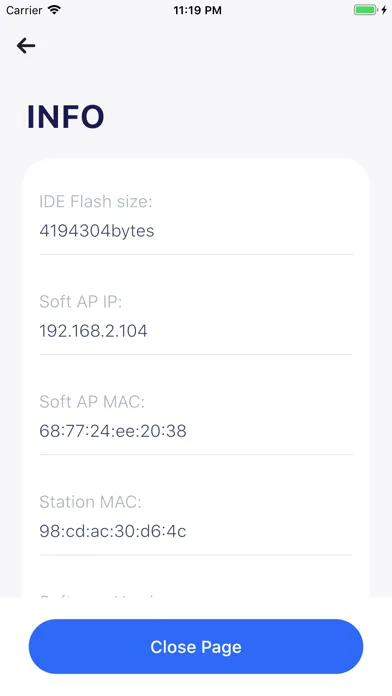Tap the divider below Station MAC value
Image resolution: width=392 pixels, height=696 pixels.
tap(196, 555)
